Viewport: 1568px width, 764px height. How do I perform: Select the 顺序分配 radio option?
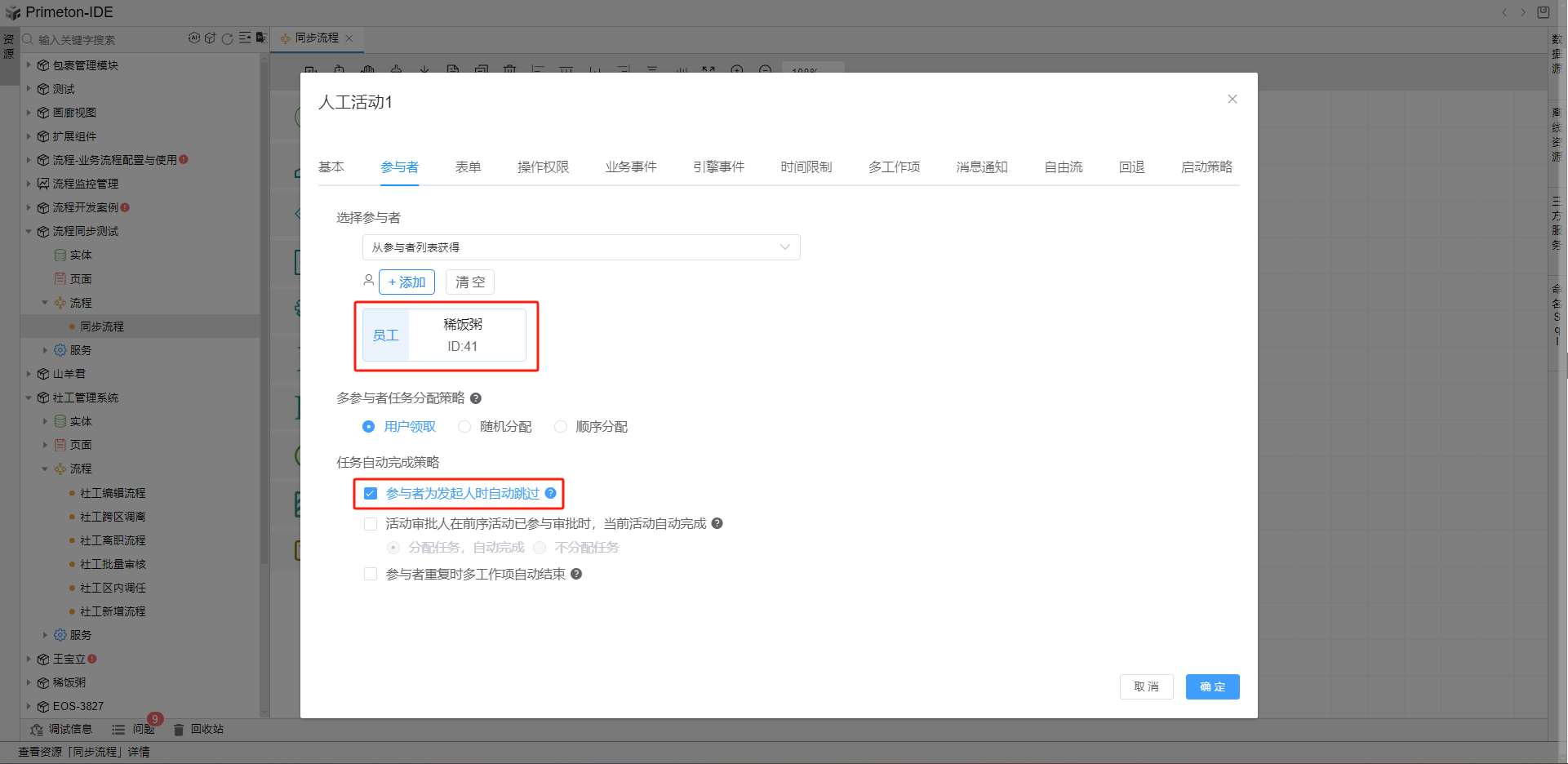(x=561, y=427)
